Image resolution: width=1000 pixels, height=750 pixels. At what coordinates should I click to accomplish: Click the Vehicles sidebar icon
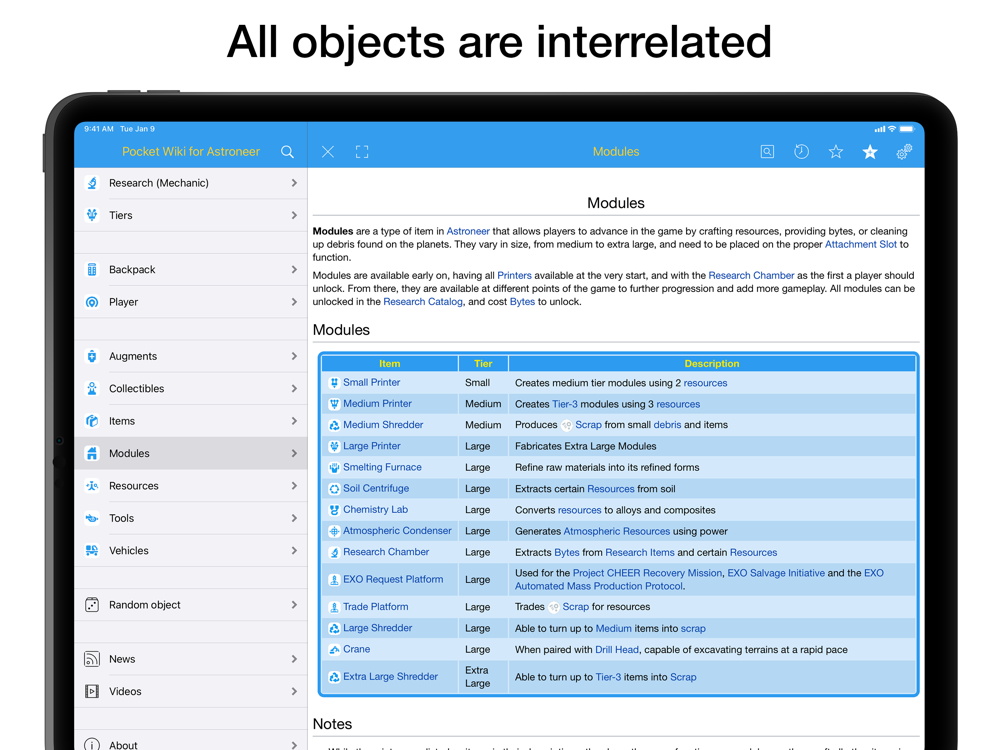[x=92, y=550]
